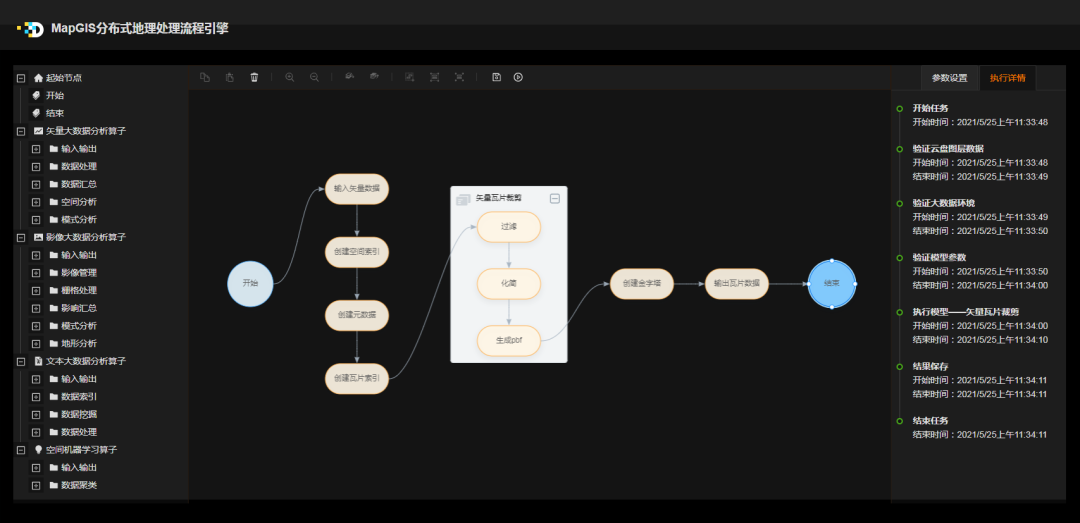This screenshot has width=1080, height=523.
Task: Select the 结束 circle node on canvas
Action: [x=832, y=283]
